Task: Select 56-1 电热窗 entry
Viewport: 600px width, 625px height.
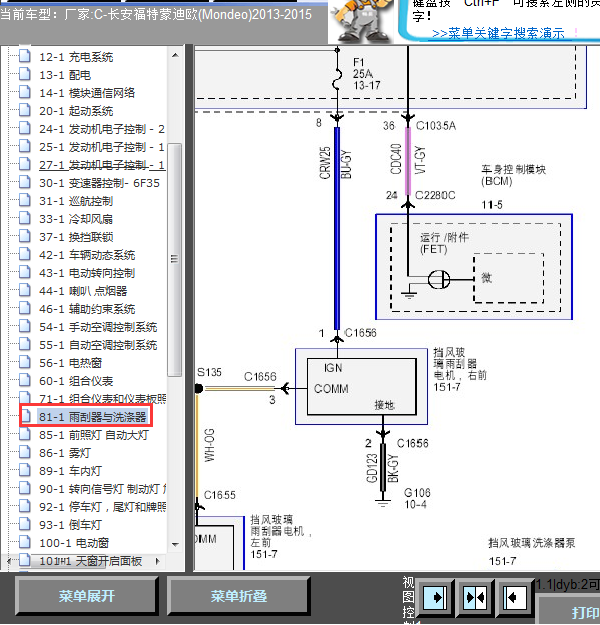Action: 70,363
